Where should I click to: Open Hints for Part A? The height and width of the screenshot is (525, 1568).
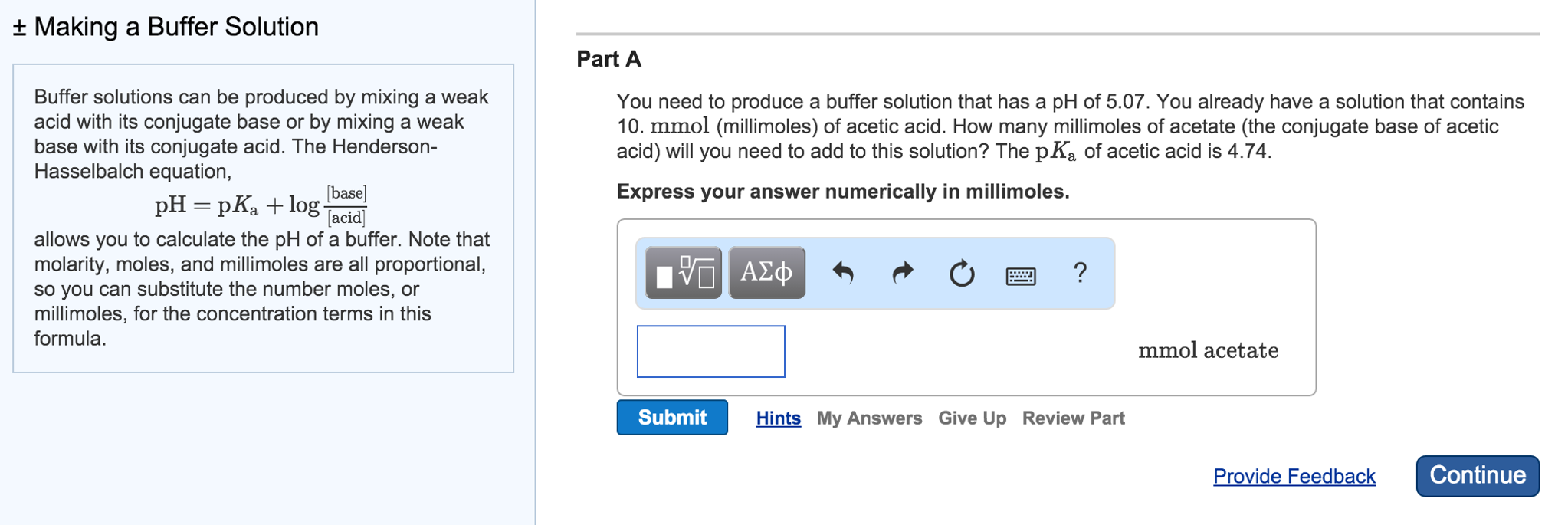point(778,418)
